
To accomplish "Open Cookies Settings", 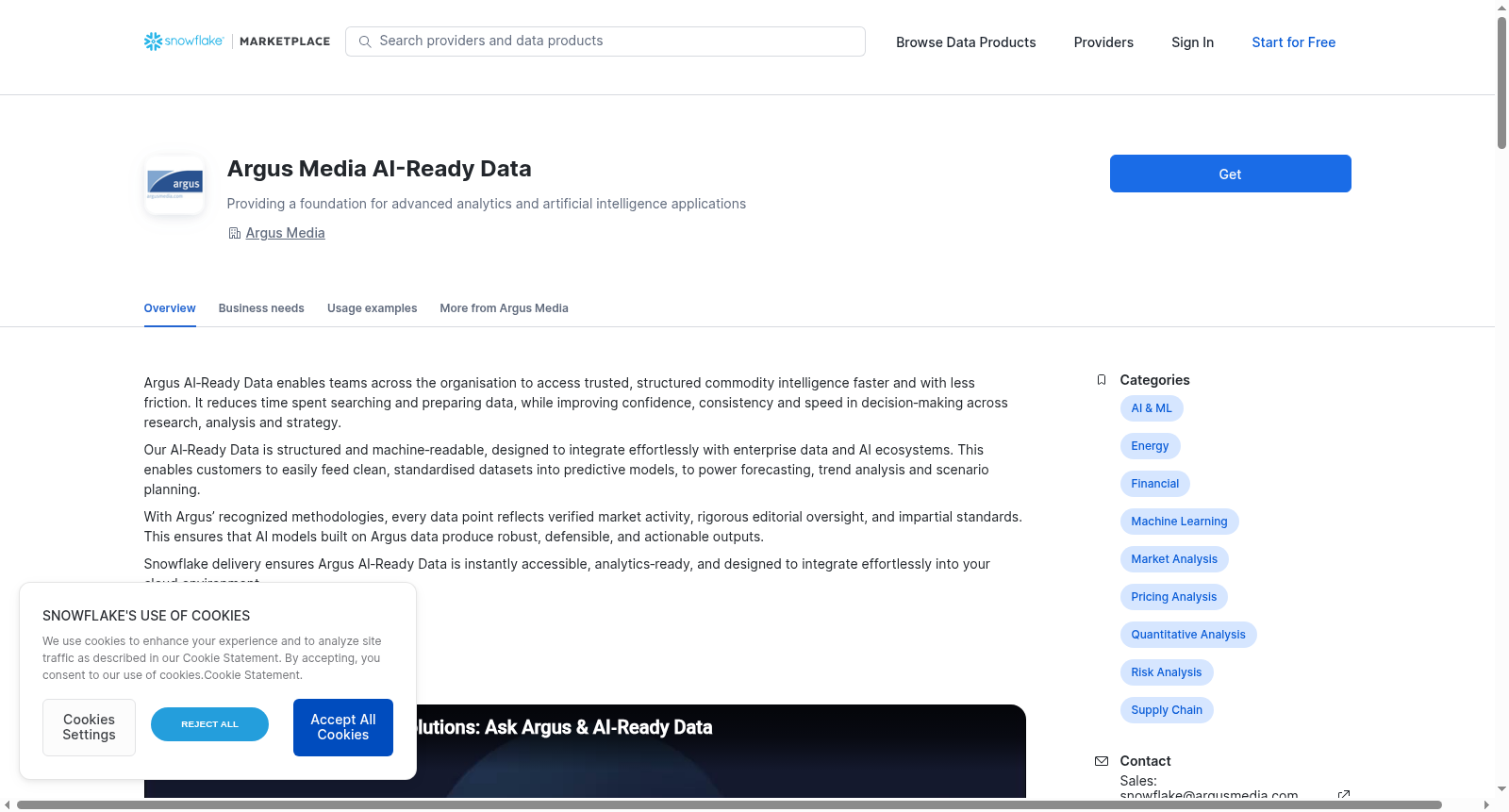I will click(89, 727).
